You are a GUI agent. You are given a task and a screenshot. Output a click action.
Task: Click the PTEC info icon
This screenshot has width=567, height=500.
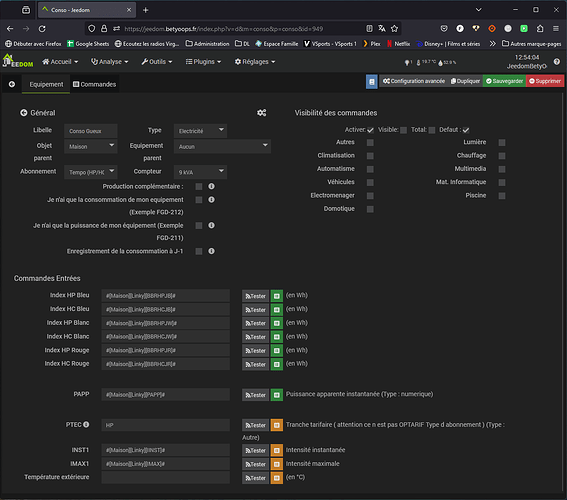tap(86, 424)
